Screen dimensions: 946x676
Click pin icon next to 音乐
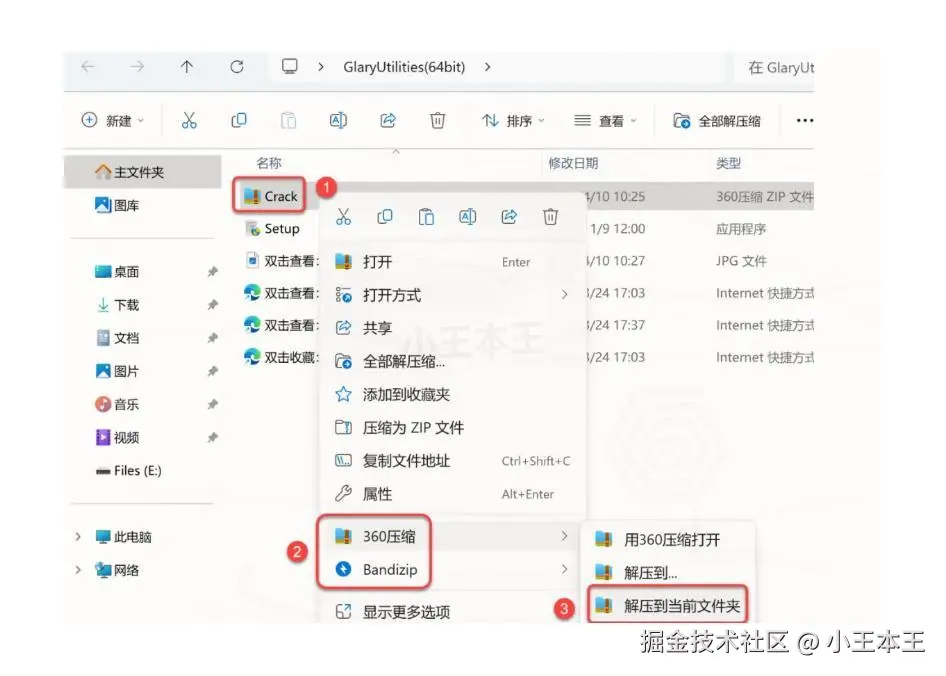click(x=212, y=404)
